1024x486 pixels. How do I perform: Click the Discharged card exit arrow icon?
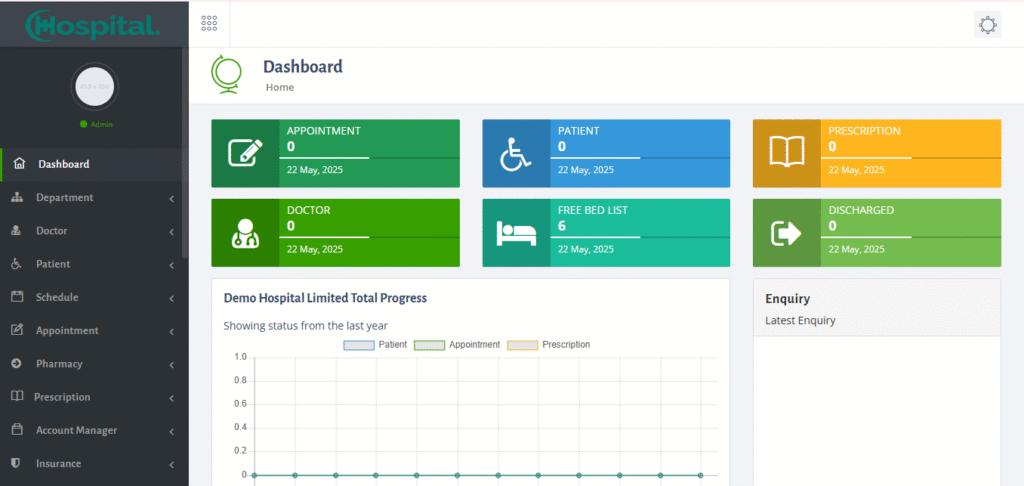click(786, 233)
